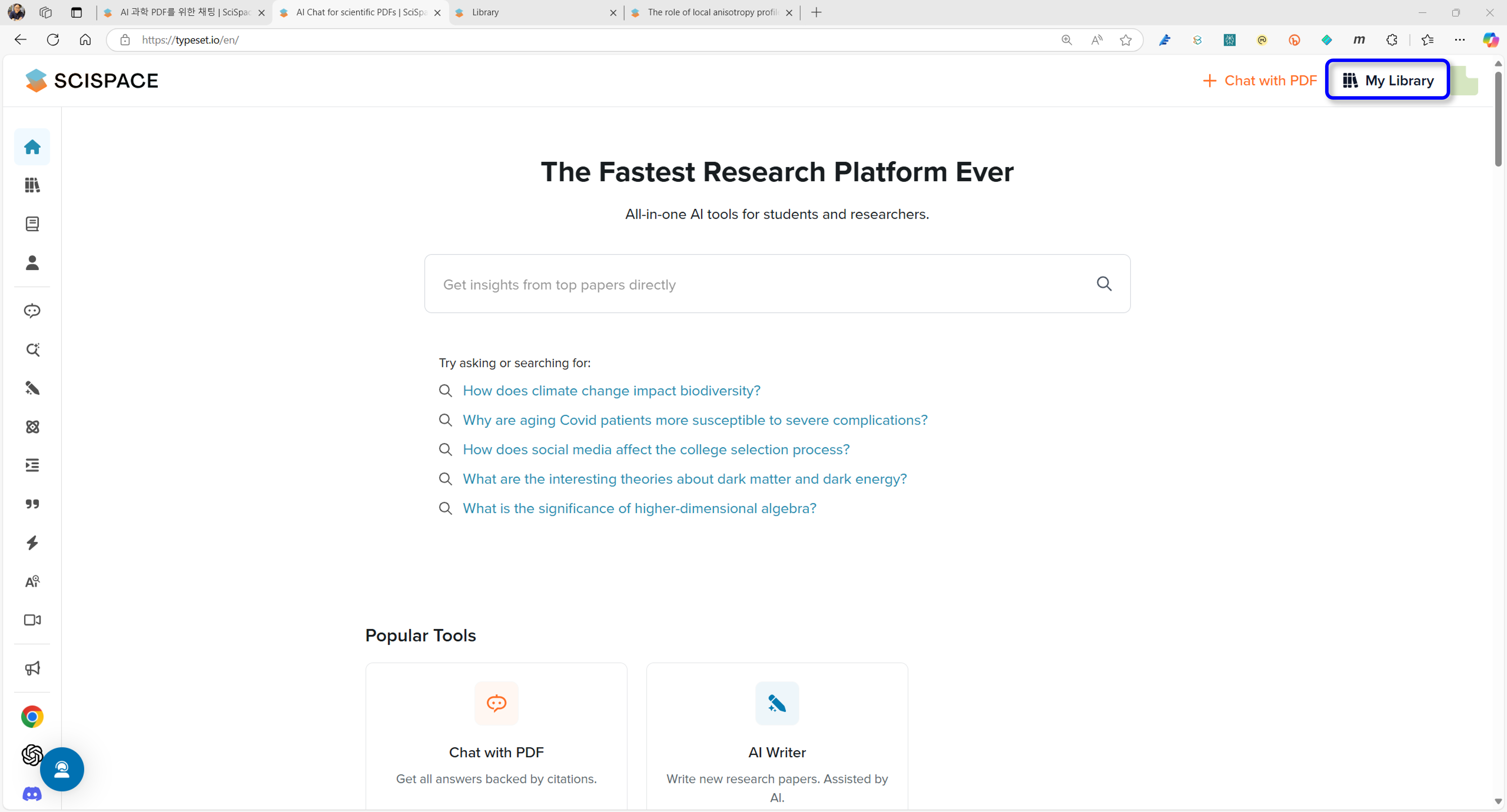This screenshot has height=812, width=1507.
Task: Open the favorites list icon
Action: click(1428, 40)
